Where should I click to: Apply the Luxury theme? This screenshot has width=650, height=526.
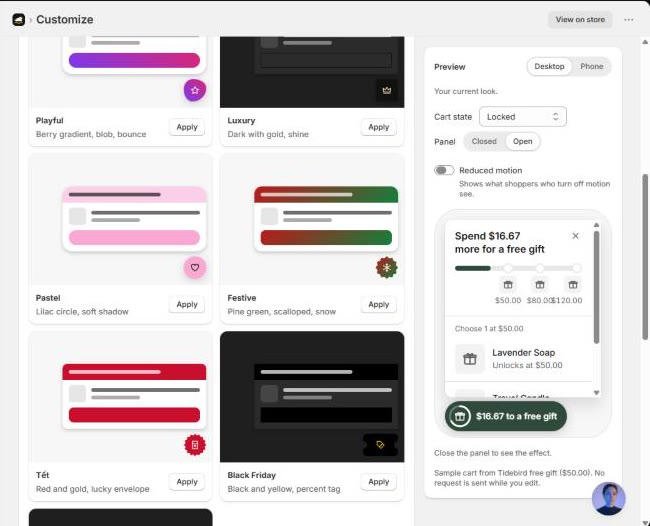pos(378,127)
